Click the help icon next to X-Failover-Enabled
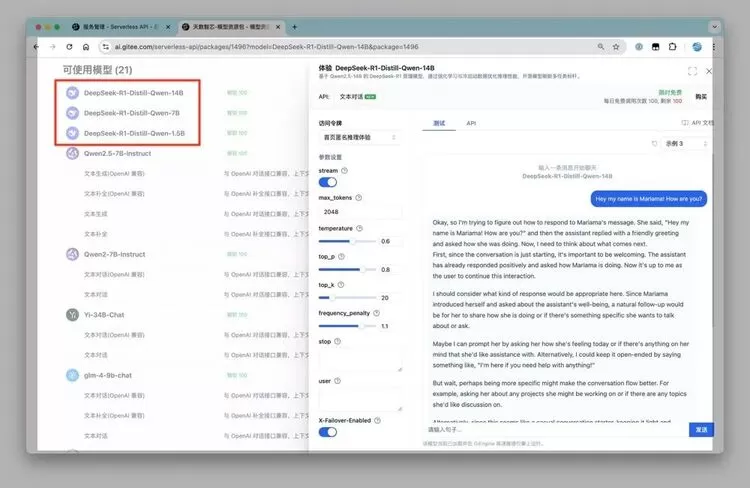This screenshot has width=750, height=488. pyautogui.click(x=378, y=421)
